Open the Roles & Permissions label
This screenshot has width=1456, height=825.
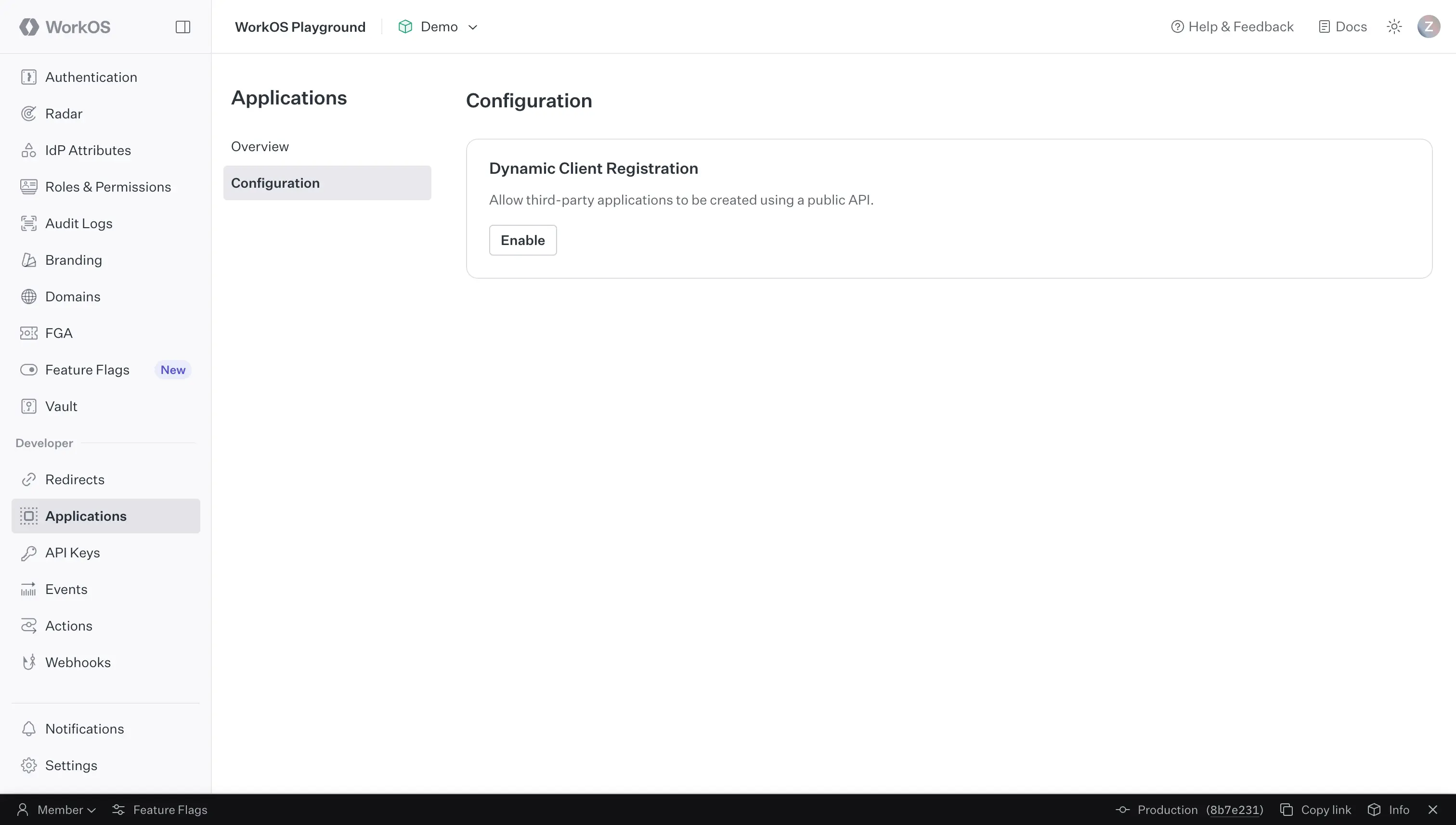click(x=108, y=186)
